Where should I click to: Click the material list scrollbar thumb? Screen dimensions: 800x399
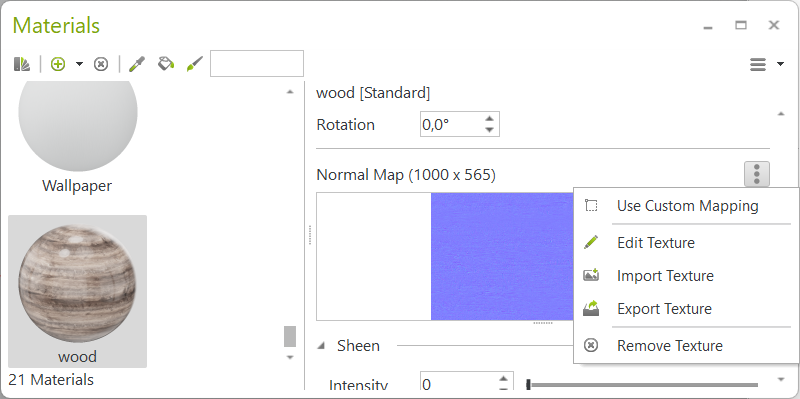(290, 336)
